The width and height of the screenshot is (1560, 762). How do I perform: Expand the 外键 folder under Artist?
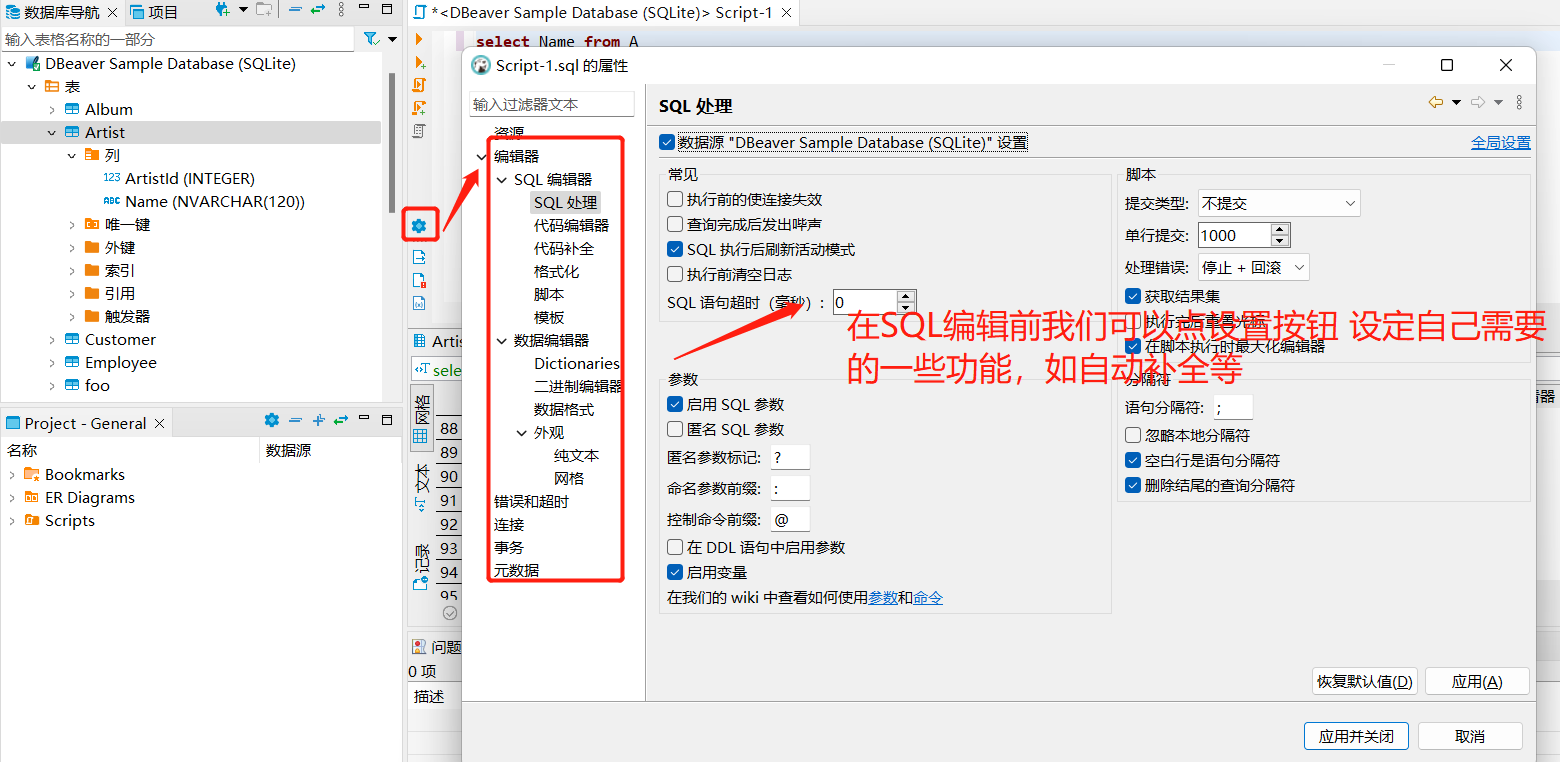point(72,247)
